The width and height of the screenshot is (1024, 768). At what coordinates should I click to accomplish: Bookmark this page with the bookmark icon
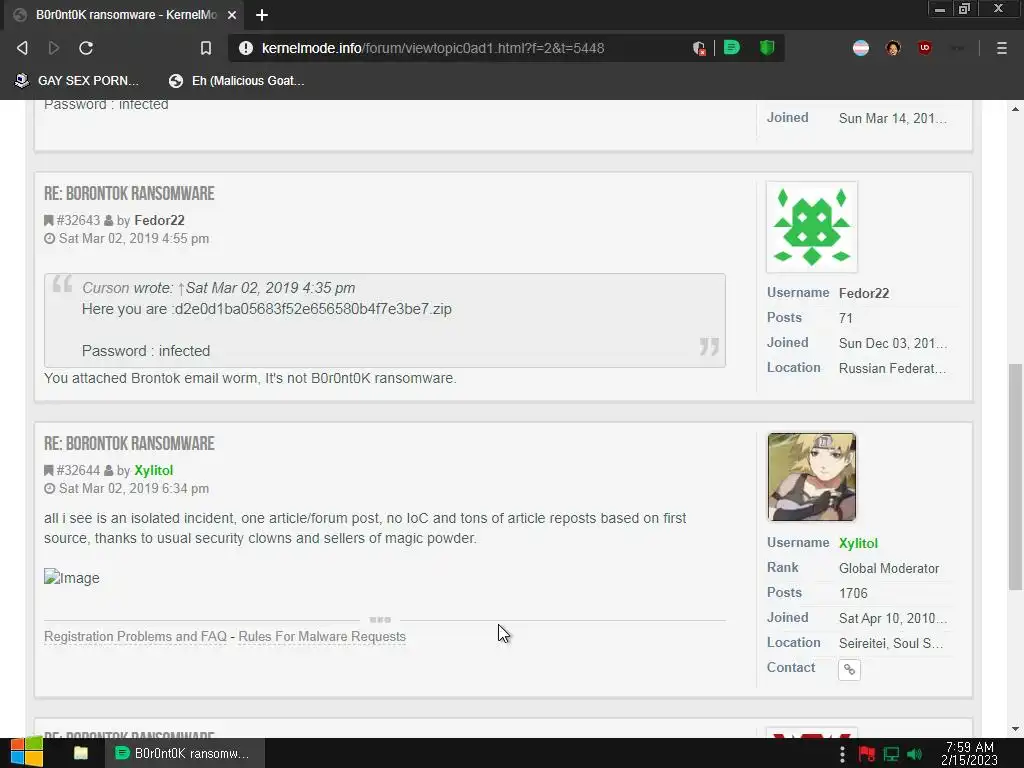click(206, 48)
